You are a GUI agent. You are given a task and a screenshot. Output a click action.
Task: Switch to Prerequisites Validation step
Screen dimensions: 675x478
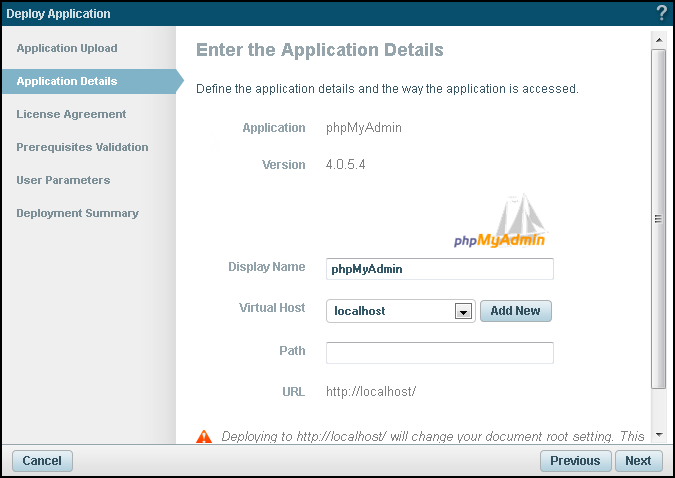(82, 147)
